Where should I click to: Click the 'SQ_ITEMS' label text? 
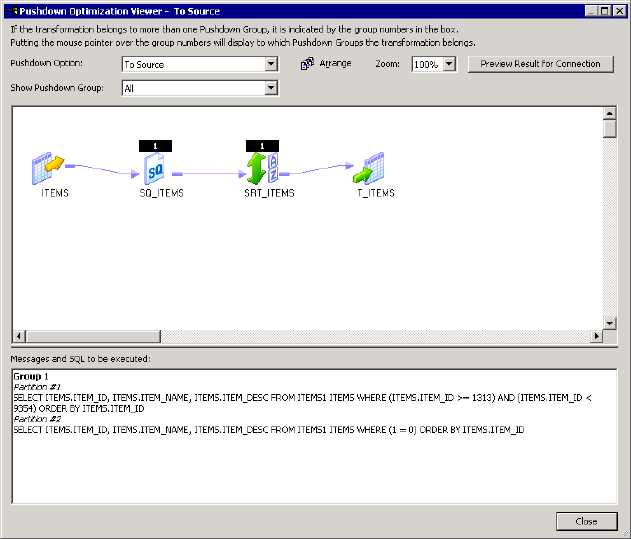(161, 193)
